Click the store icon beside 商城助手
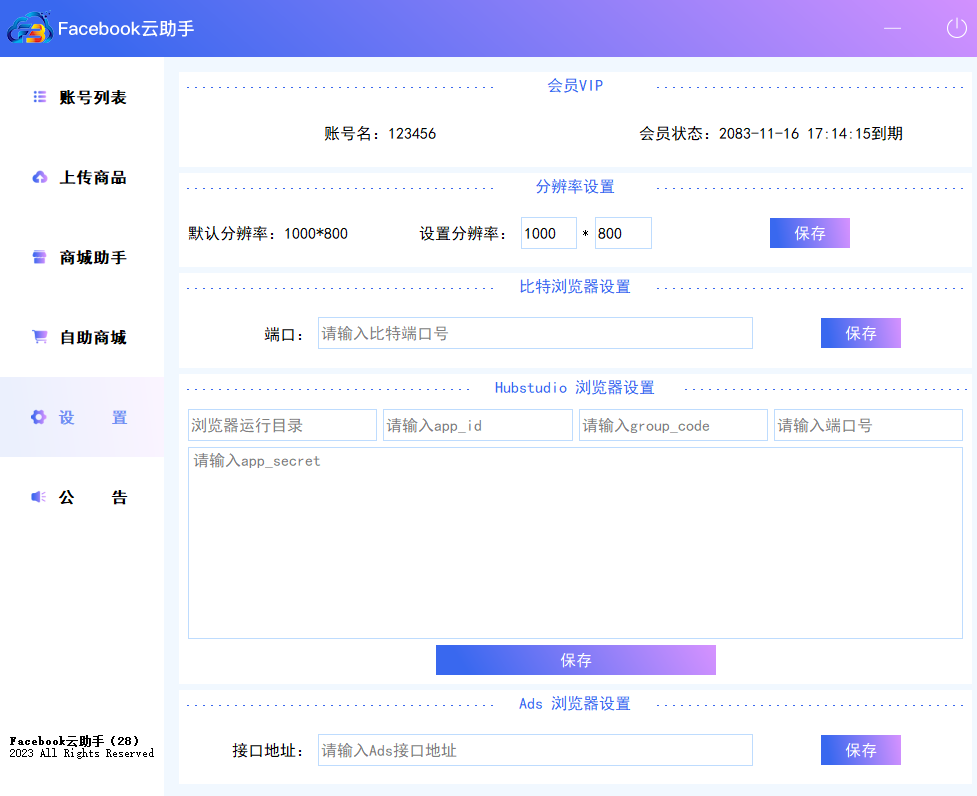The image size is (977, 796). pos(40,257)
